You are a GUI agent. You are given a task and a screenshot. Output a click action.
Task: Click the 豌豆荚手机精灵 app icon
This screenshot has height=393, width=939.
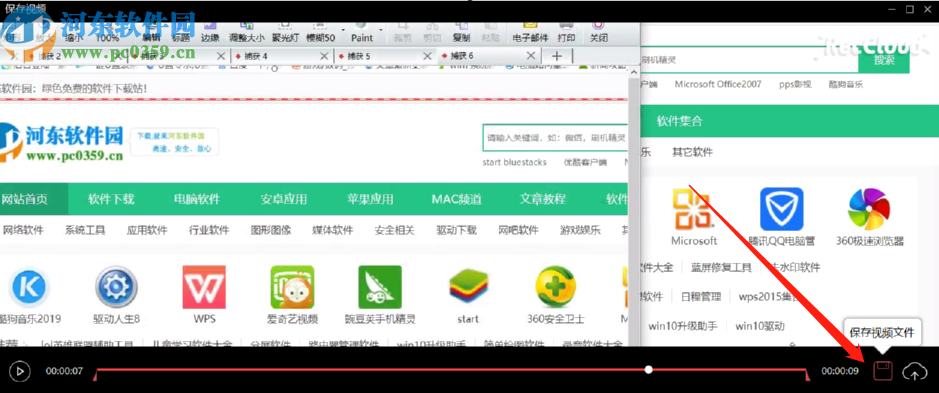(380, 287)
